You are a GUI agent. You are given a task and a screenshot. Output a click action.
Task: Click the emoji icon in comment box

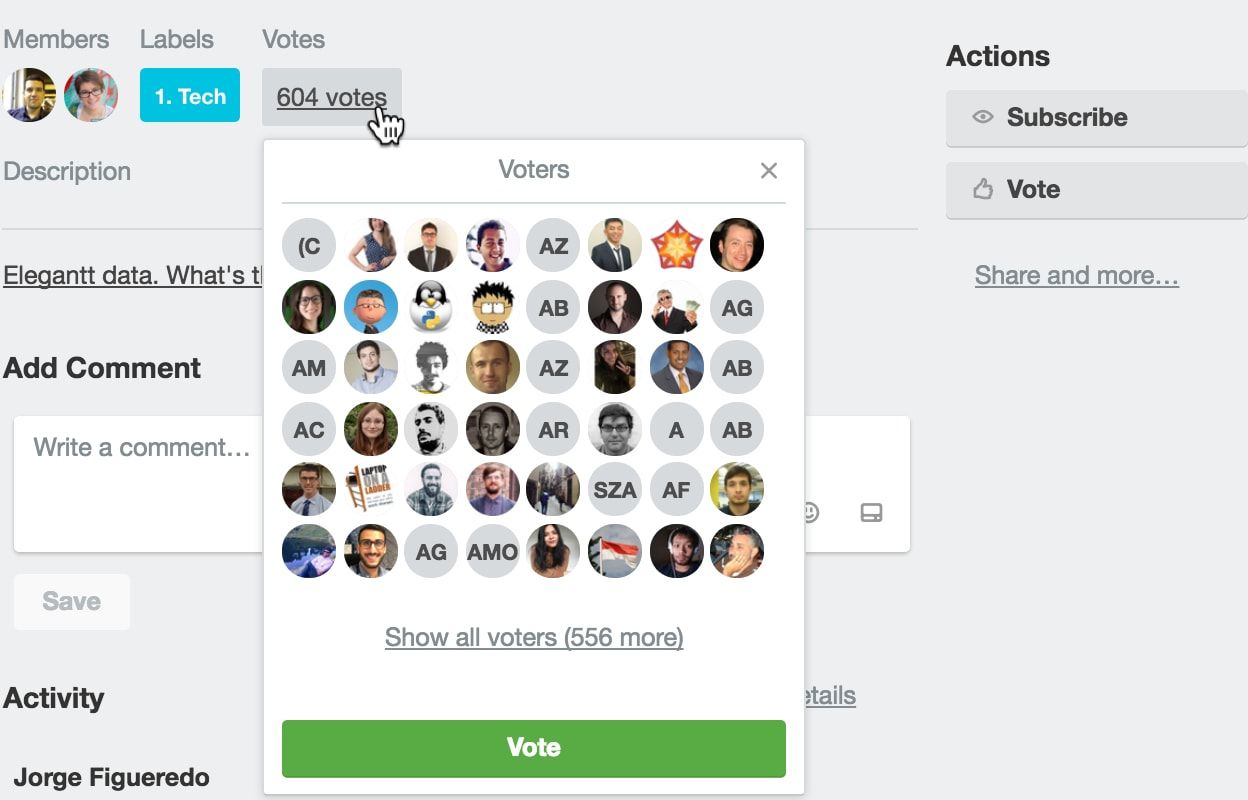[x=810, y=513]
